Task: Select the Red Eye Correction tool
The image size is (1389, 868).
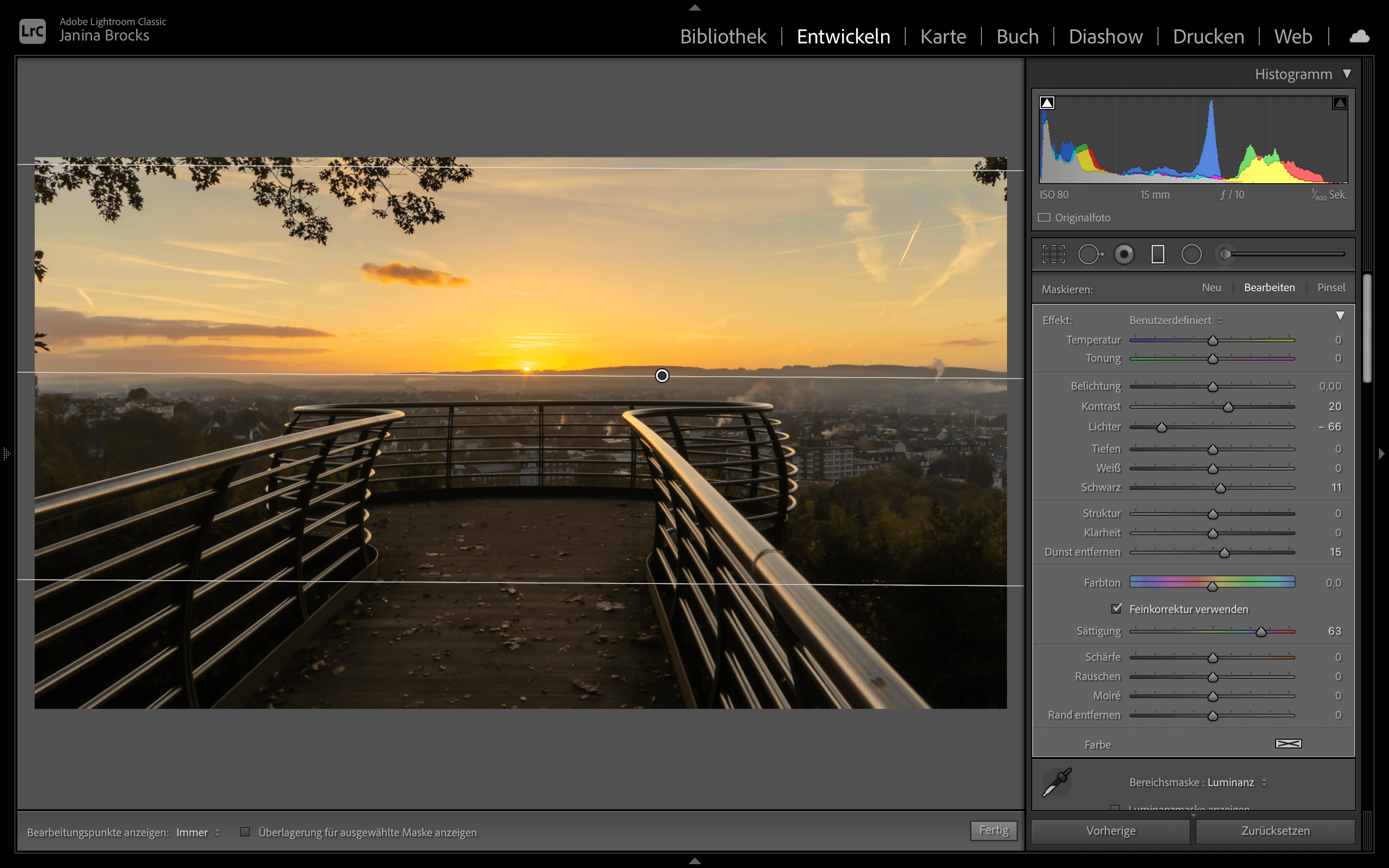Action: [x=1124, y=254]
